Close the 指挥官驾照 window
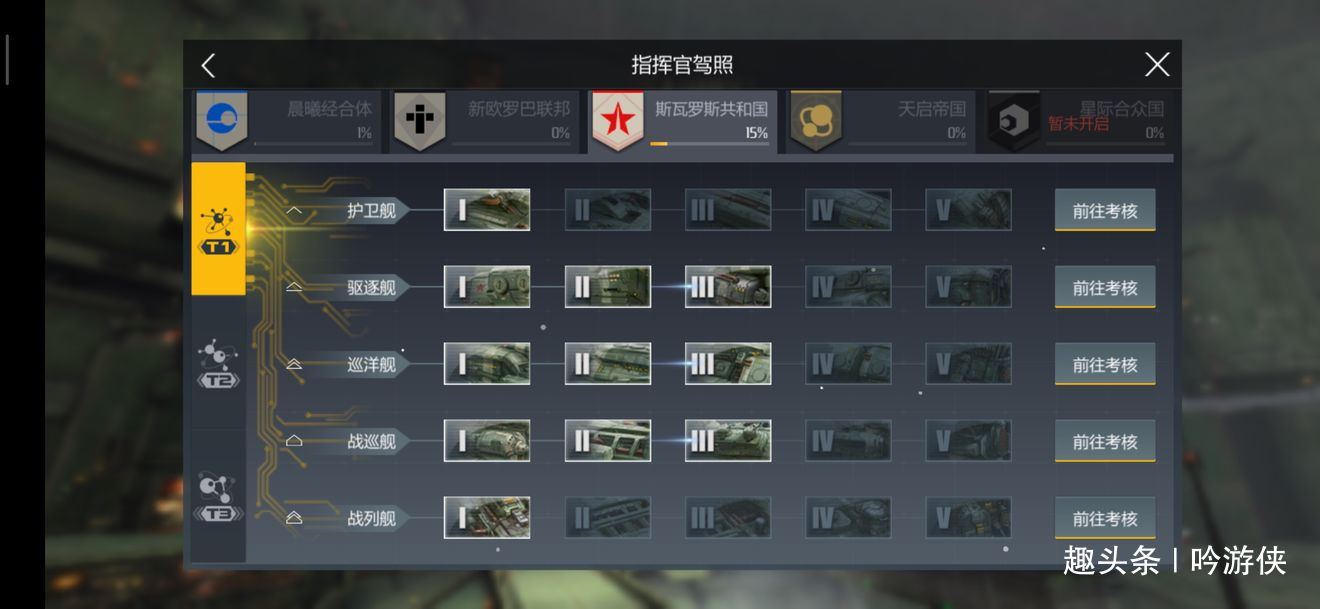Viewport: 1320px width, 609px height. coord(1157,65)
